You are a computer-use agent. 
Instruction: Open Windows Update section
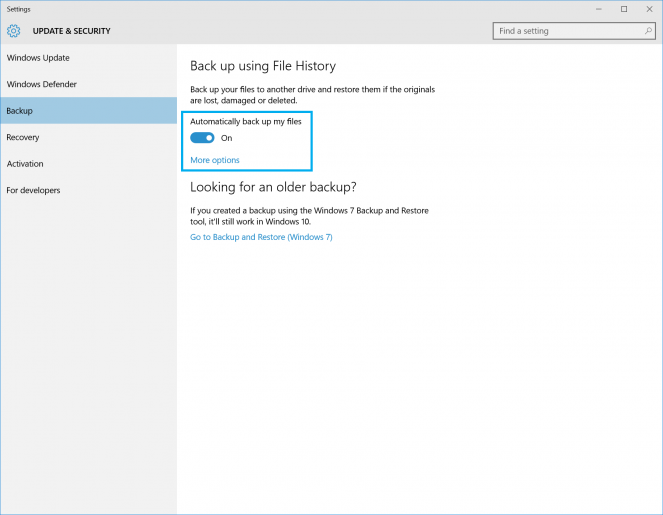(x=88, y=58)
